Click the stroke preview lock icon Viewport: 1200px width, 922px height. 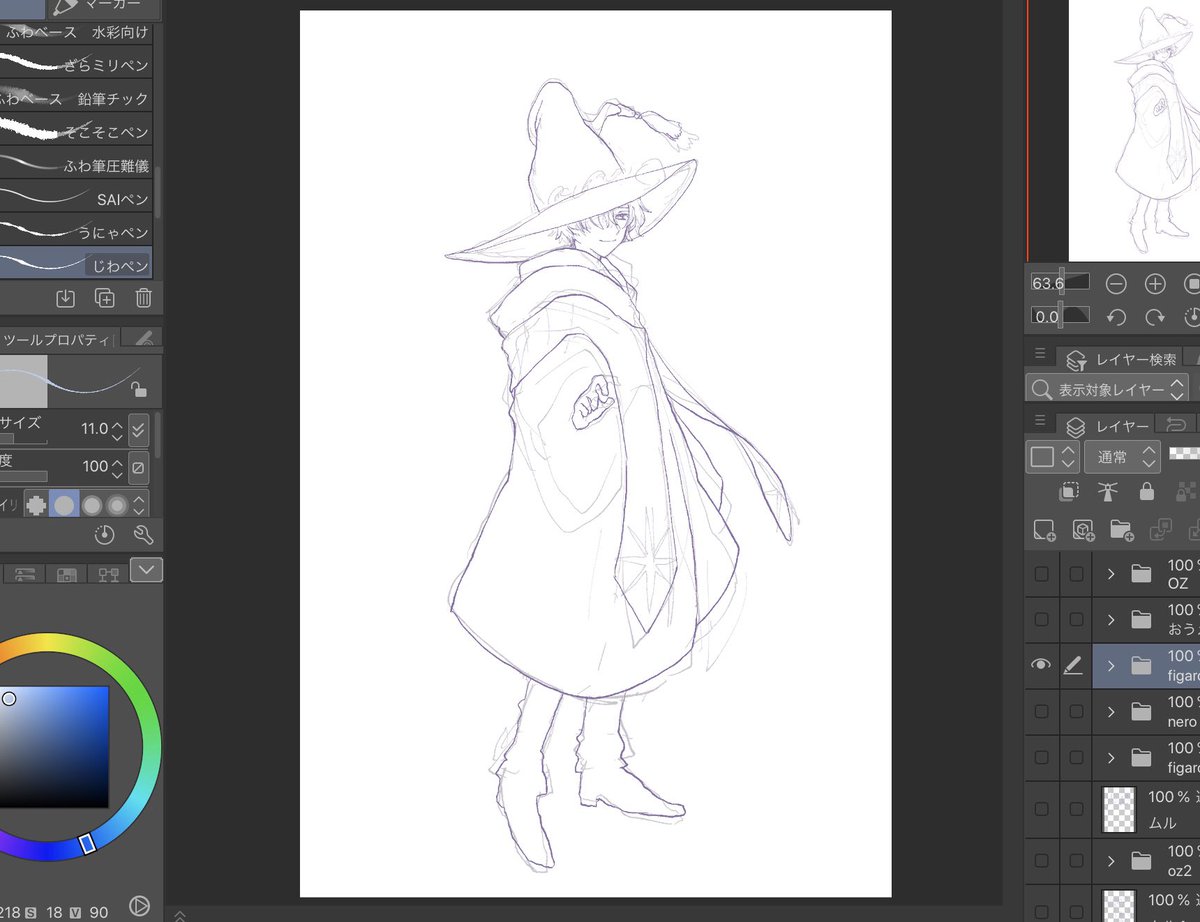139,389
